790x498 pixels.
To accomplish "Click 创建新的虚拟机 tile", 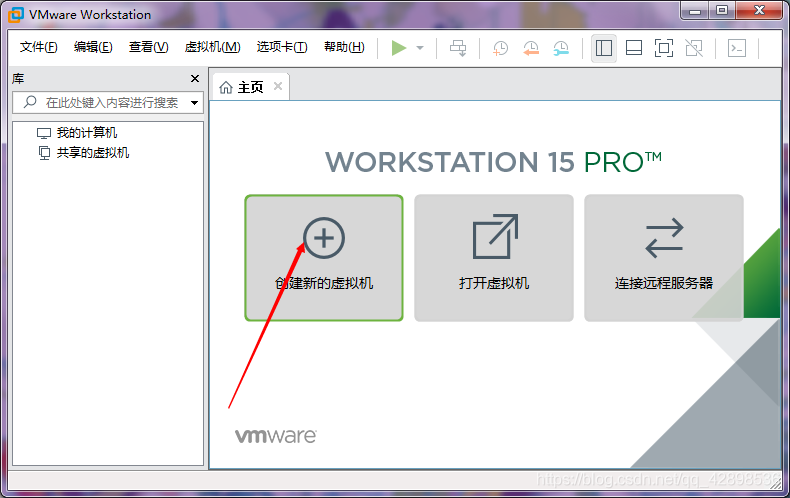I will pyautogui.click(x=324, y=258).
